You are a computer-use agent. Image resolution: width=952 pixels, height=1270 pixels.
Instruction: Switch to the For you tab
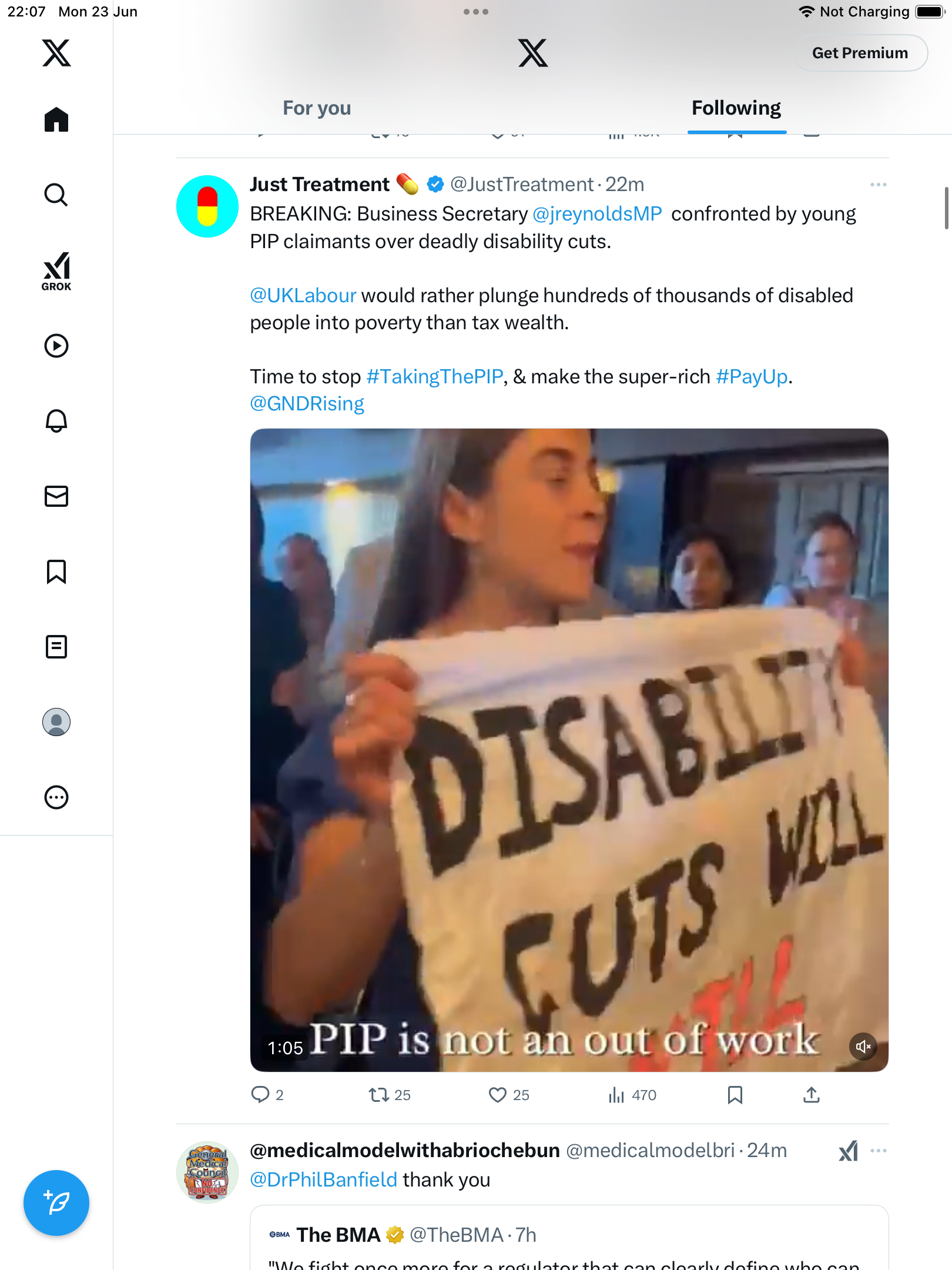(x=317, y=108)
